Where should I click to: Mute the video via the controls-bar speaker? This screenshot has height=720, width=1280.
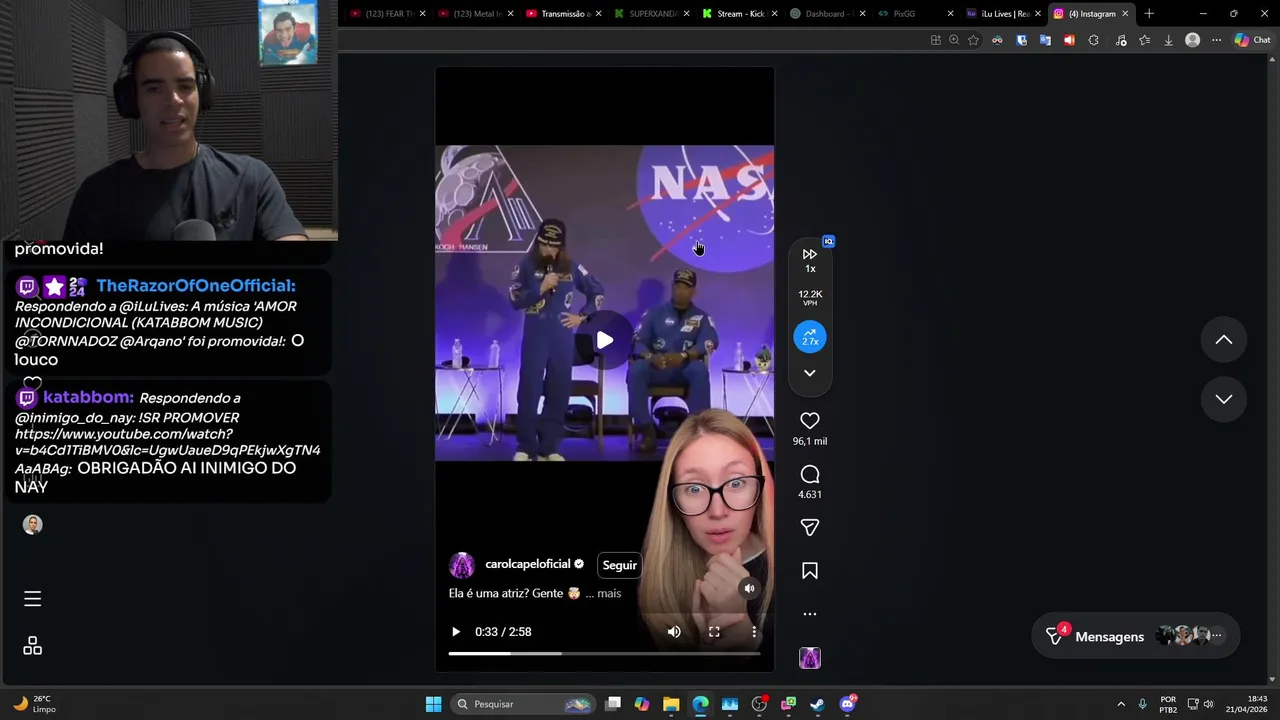tap(674, 632)
